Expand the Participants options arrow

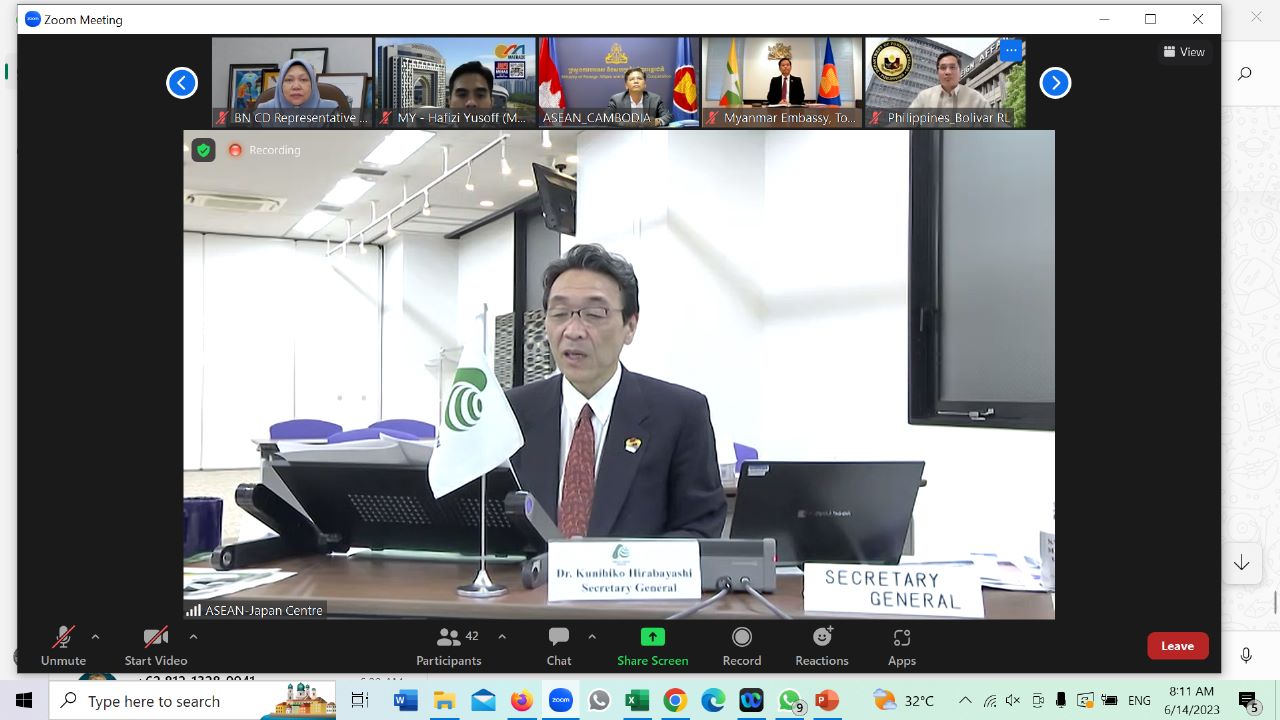coord(502,636)
